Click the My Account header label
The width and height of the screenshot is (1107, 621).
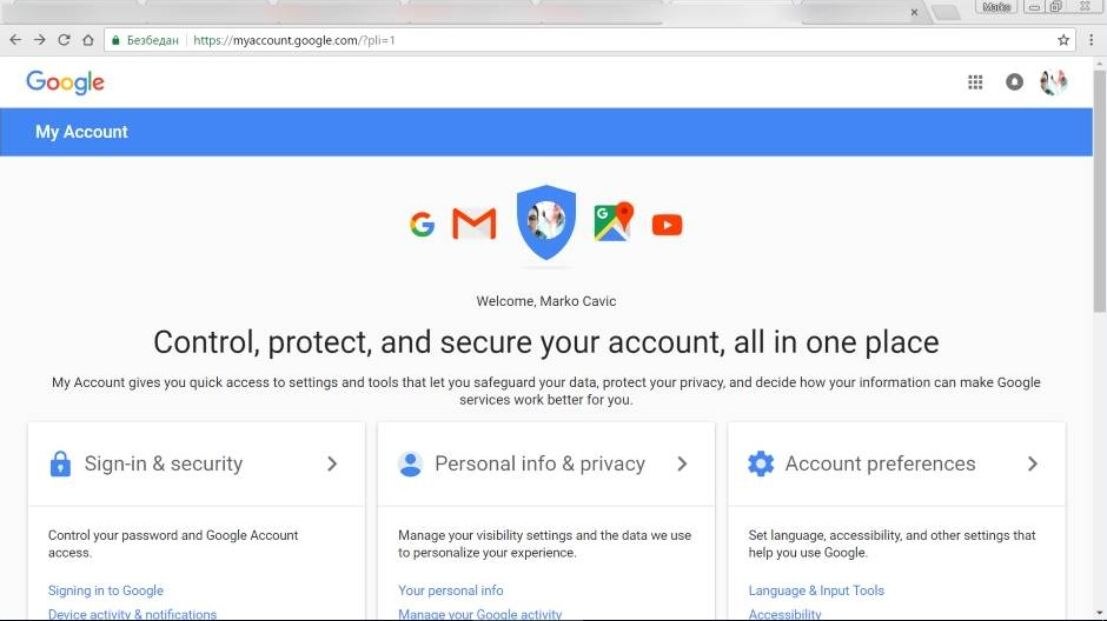(80, 131)
